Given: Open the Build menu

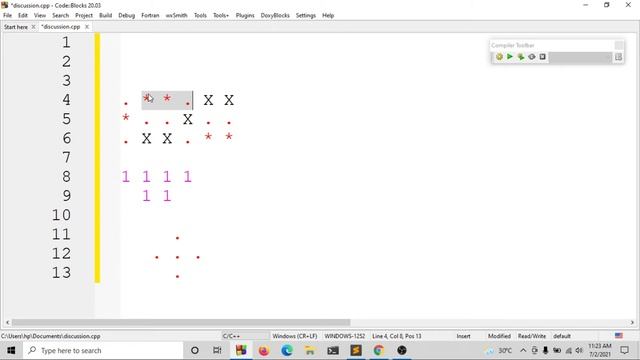Looking at the screenshot, I should (x=105, y=16).
